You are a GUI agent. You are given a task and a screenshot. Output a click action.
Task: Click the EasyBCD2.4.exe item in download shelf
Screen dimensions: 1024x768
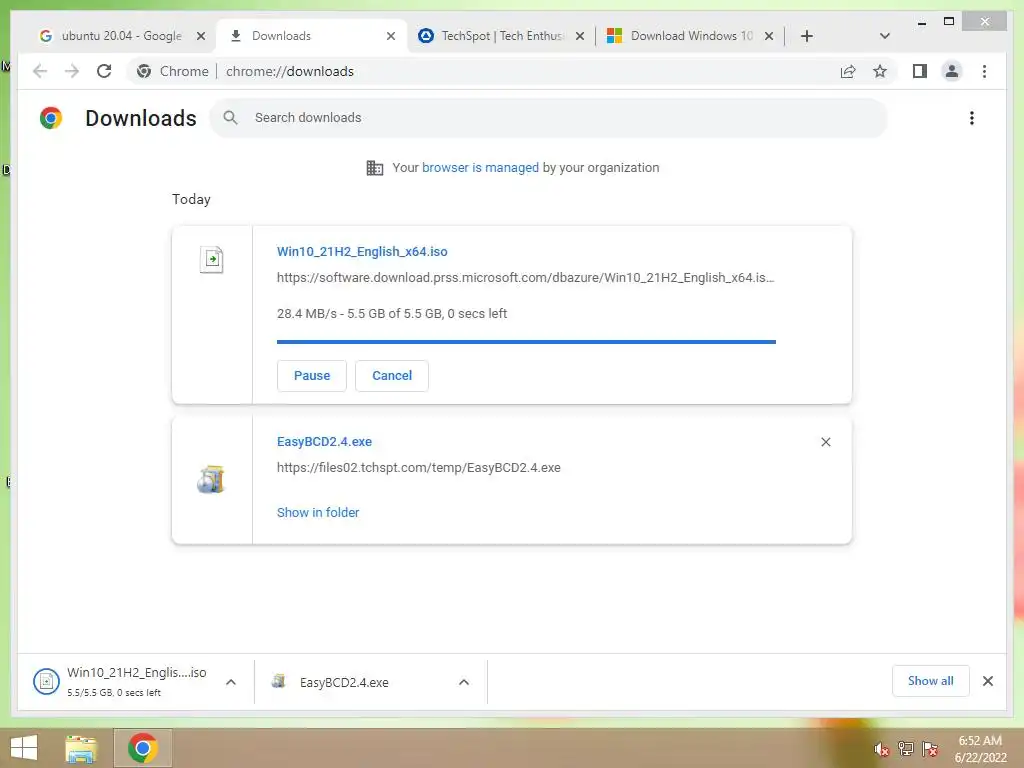(x=371, y=682)
